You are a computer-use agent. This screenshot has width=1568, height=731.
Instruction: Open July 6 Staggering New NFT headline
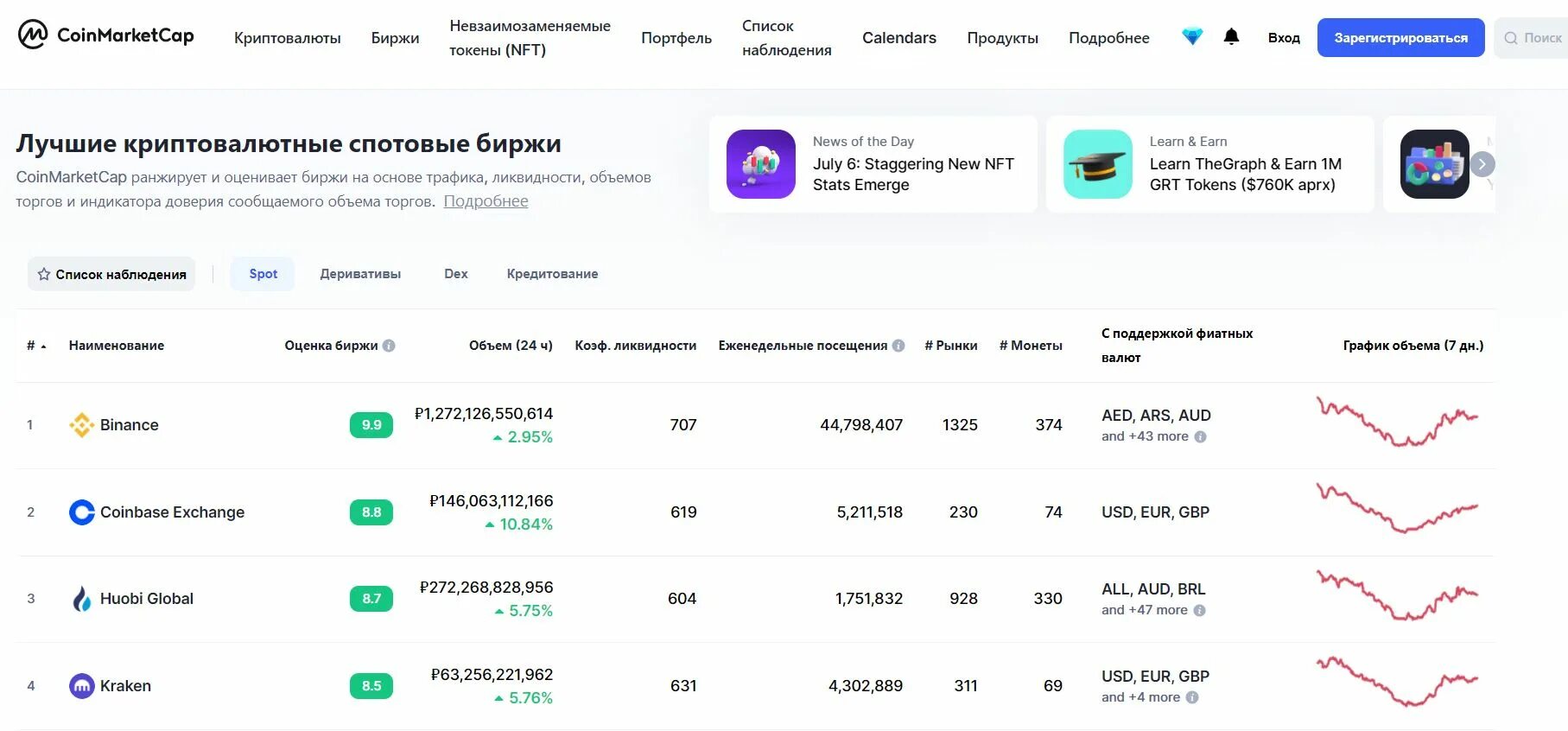click(x=913, y=175)
